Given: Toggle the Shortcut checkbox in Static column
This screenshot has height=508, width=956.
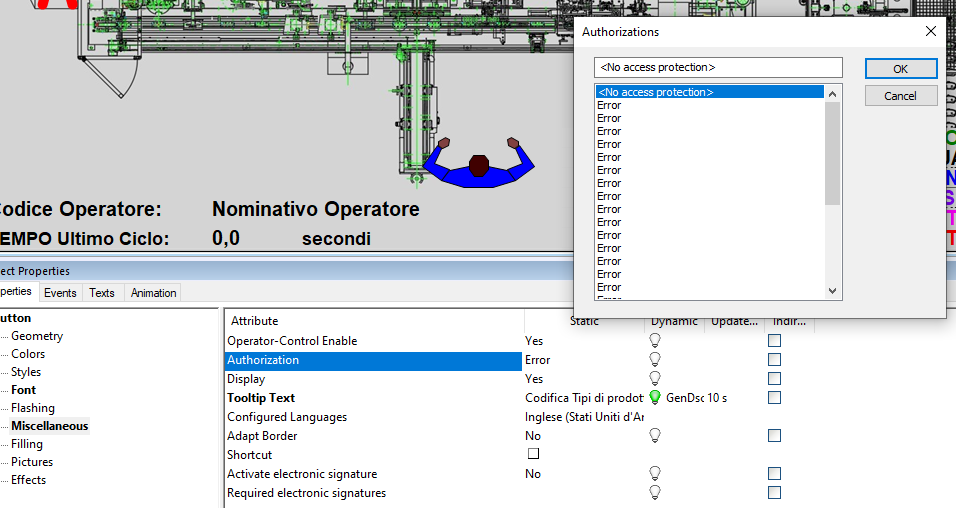Looking at the screenshot, I should coord(534,455).
